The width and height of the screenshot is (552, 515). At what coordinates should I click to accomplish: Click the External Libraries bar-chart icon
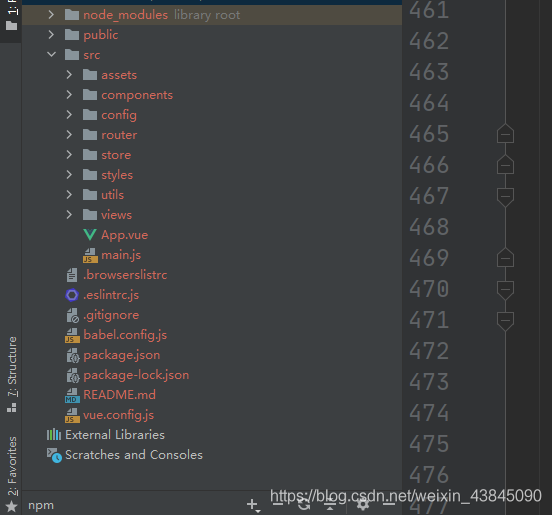point(54,435)
